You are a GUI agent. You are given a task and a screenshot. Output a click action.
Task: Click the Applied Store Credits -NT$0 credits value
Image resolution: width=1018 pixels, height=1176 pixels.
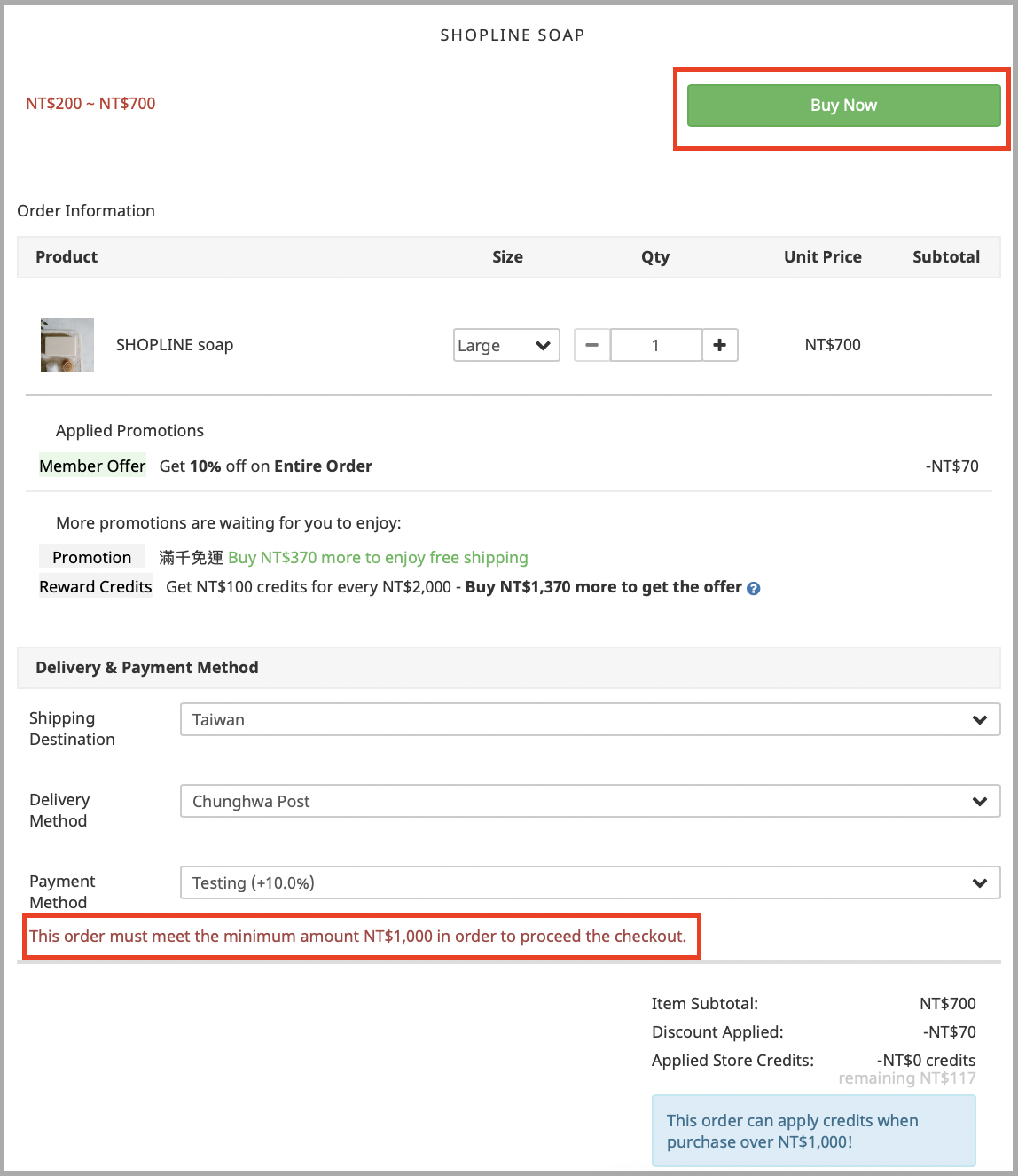click(x=927, y=1060)
